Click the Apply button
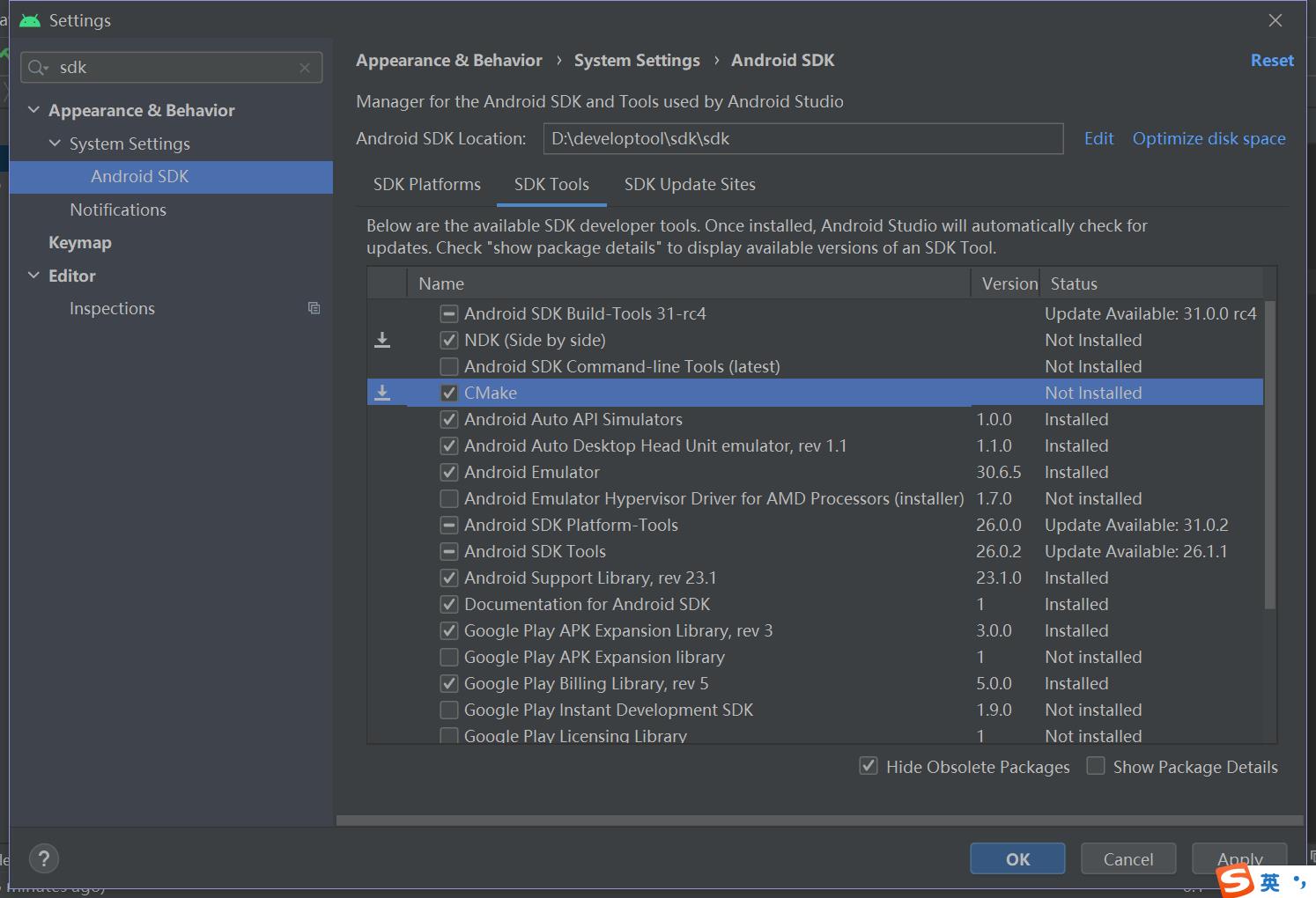1316x898 pixels. point(1239,859)
